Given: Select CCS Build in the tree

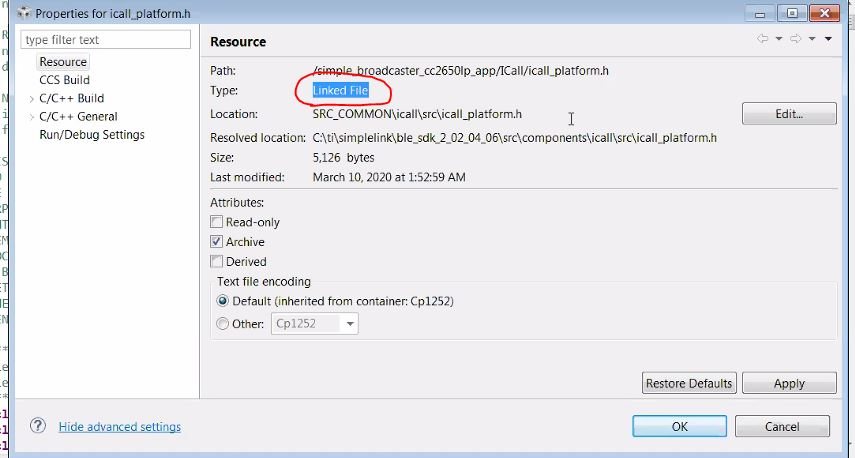Looking at the screenshot, I should pos(64,80).
